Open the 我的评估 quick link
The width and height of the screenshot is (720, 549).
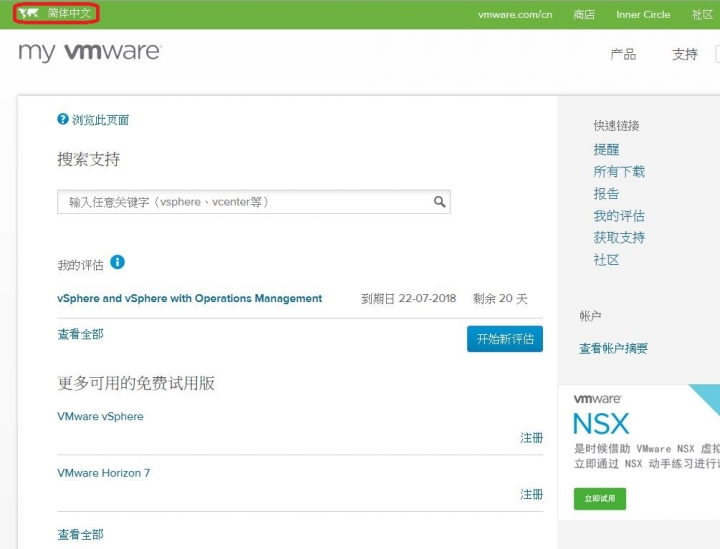tap(619, 216)
